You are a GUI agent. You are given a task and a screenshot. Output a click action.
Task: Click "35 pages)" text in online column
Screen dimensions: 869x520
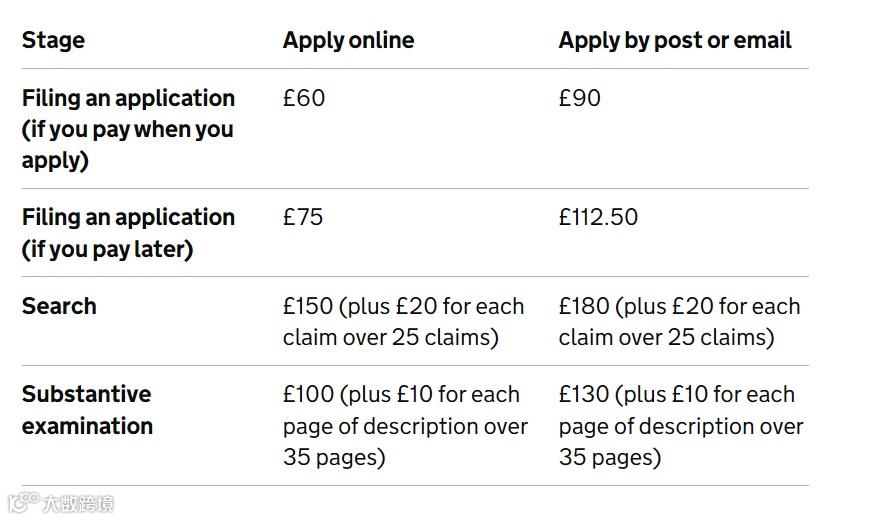click(x=334, y=457)
